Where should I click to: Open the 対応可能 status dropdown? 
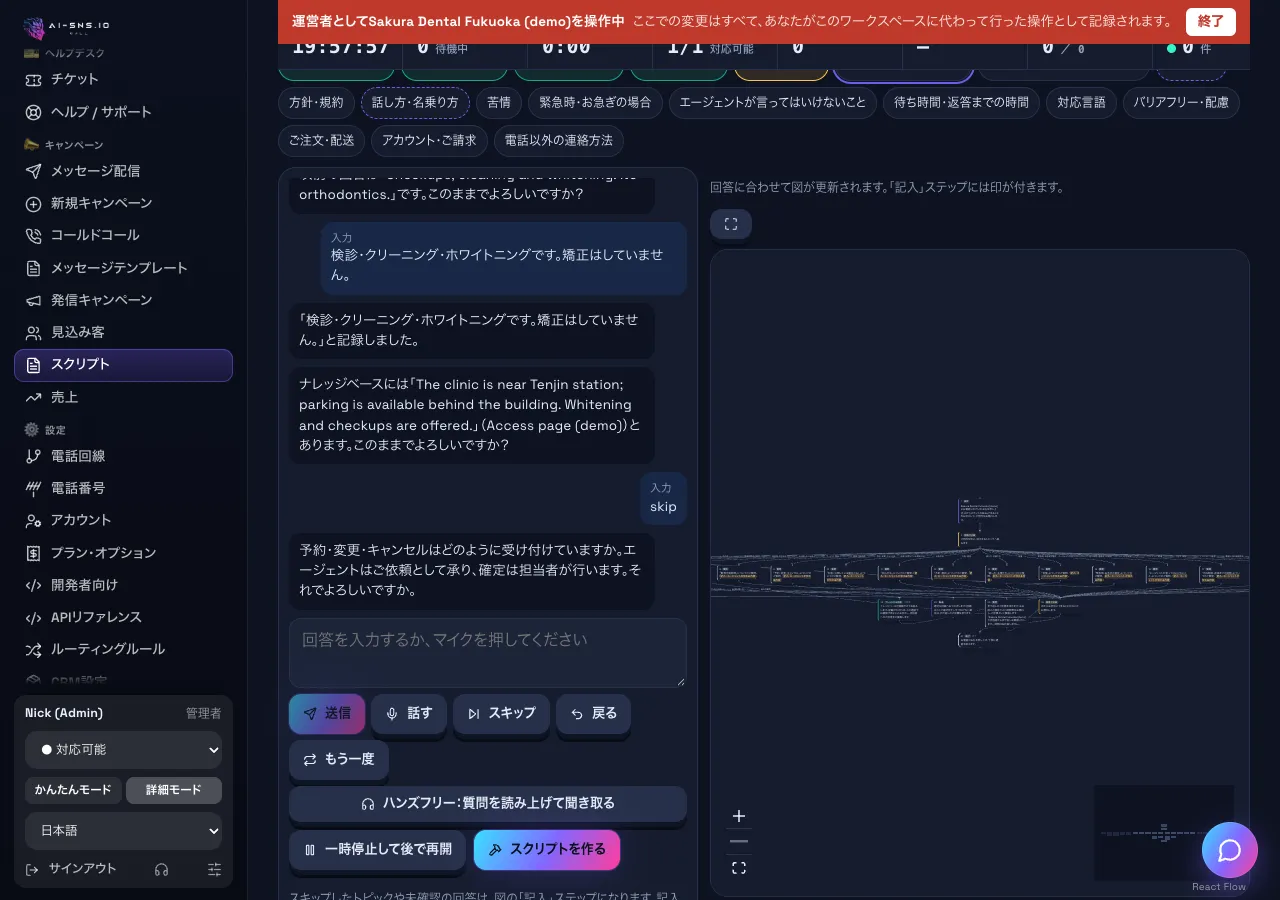(124, 750)
